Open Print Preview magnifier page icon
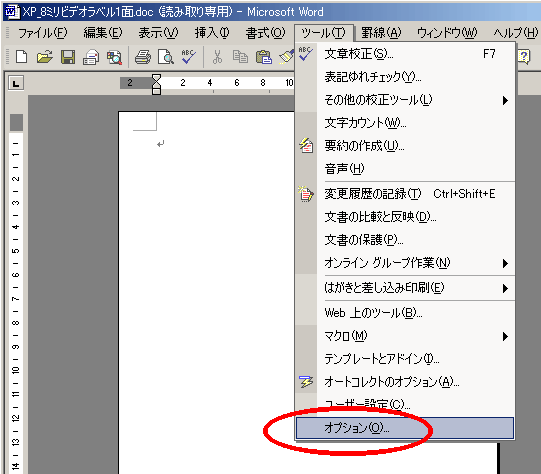This screenshot has width=541, height=474. (166, 57)
